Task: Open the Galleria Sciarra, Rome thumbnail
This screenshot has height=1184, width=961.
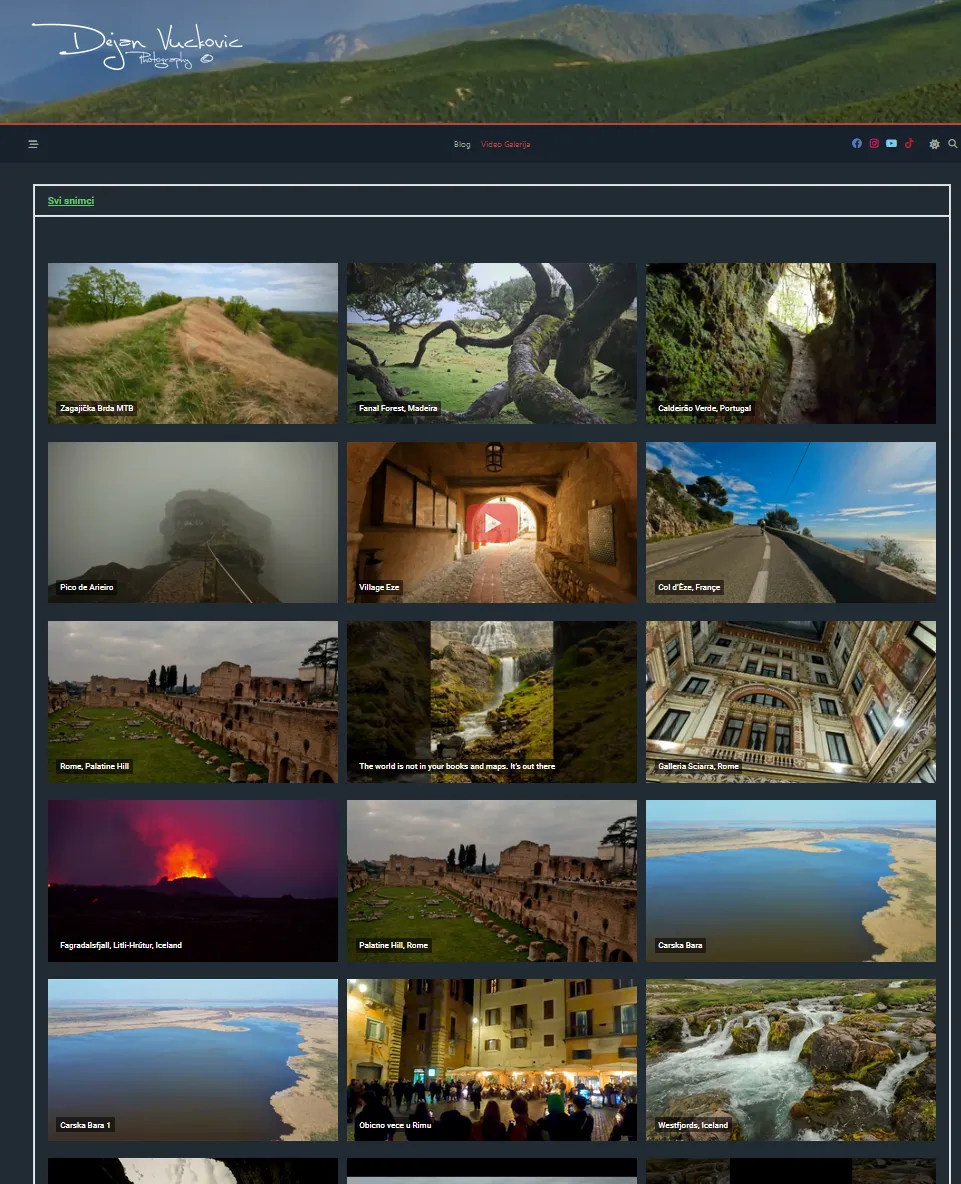Action: coord(790,701)
